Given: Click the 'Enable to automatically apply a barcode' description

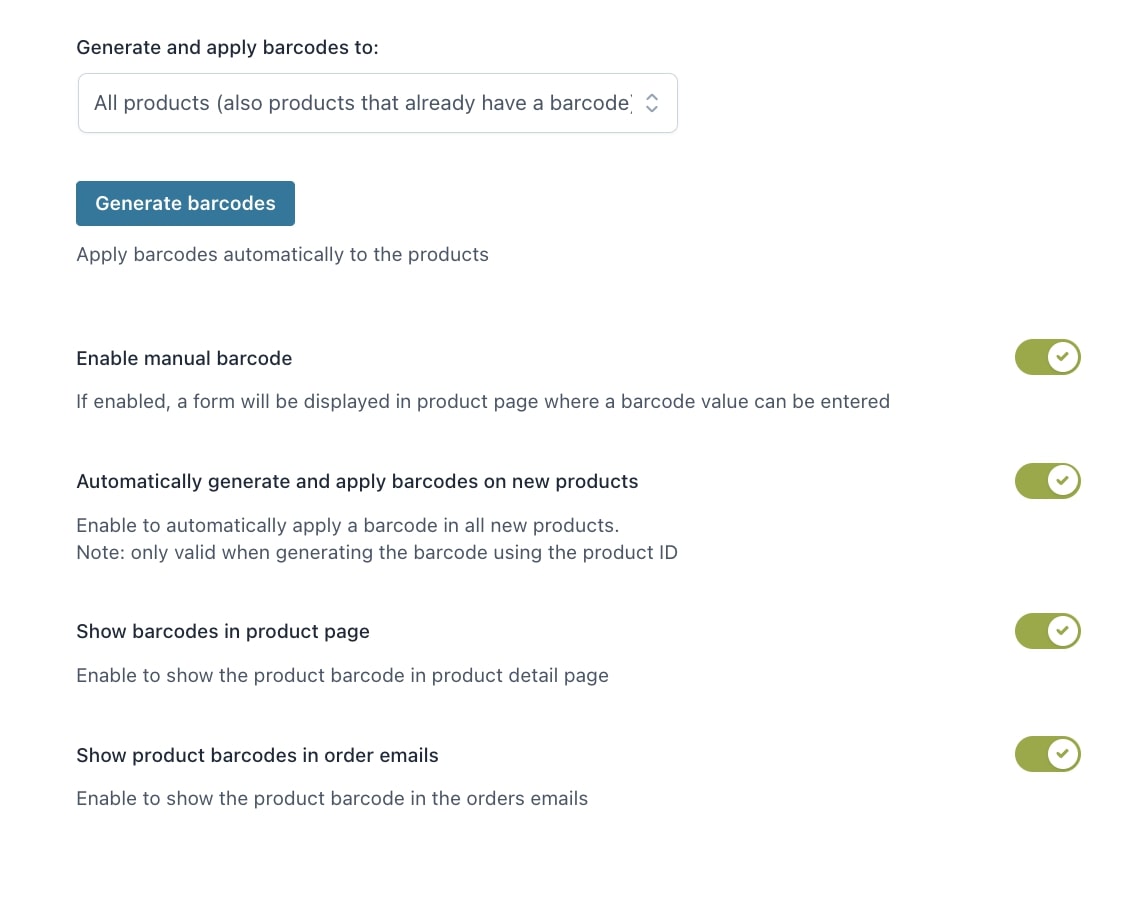Looking at the screenshot, I should (348, 526).
